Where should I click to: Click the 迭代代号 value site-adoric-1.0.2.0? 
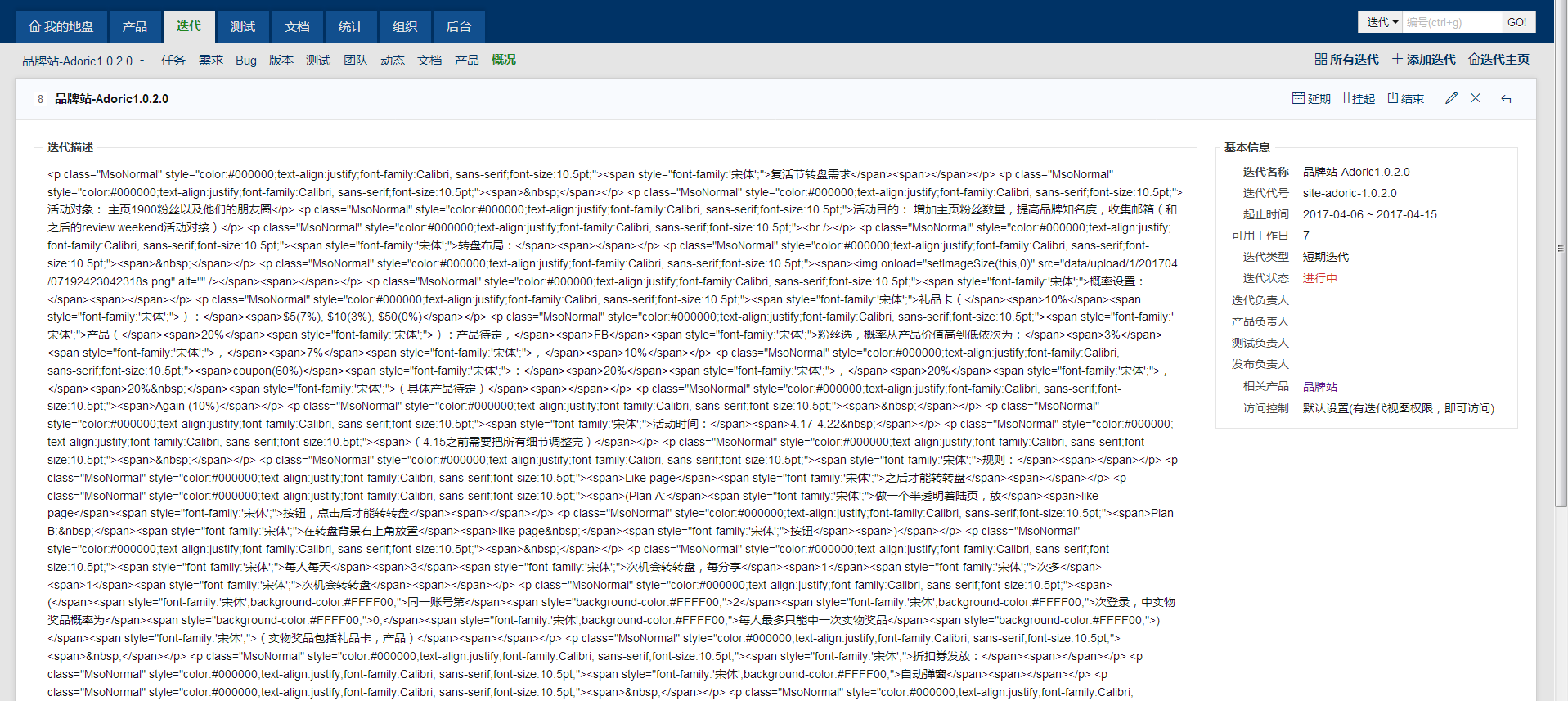pos(1350,193)
